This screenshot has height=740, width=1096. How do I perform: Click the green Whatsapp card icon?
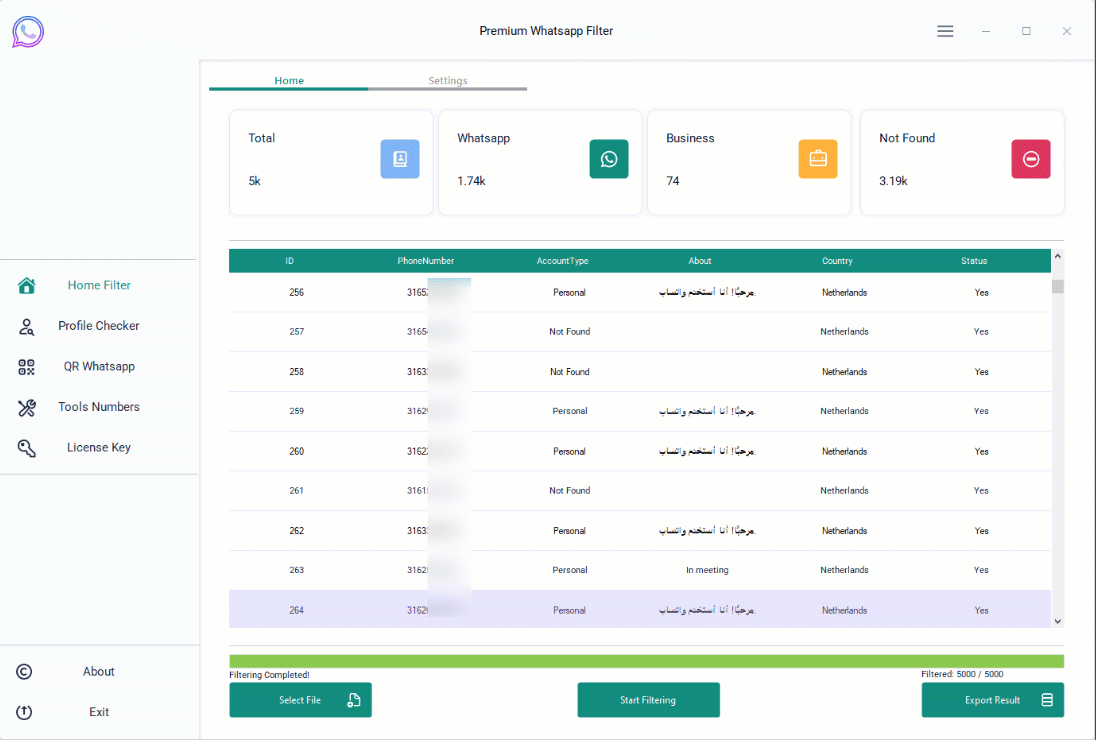(609, 159)
